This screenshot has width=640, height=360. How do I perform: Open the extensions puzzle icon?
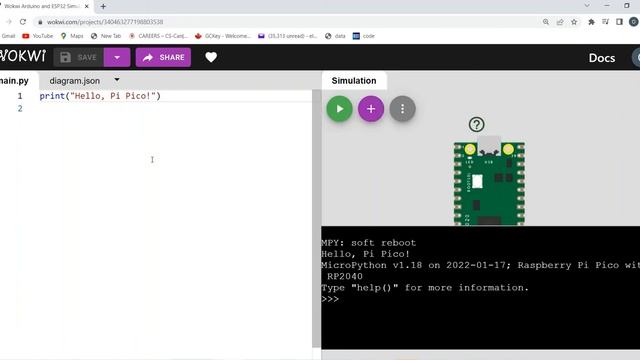[x=591, y=22]
